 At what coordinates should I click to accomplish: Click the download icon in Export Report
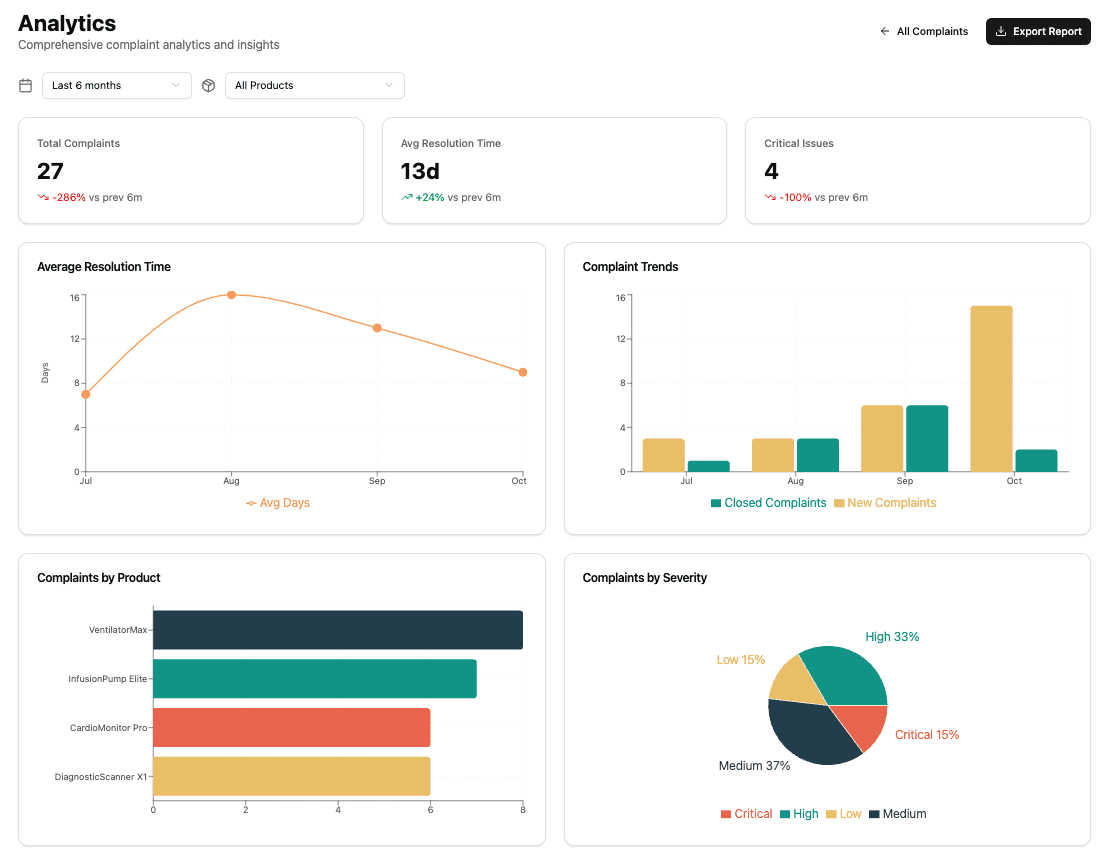1001,31
